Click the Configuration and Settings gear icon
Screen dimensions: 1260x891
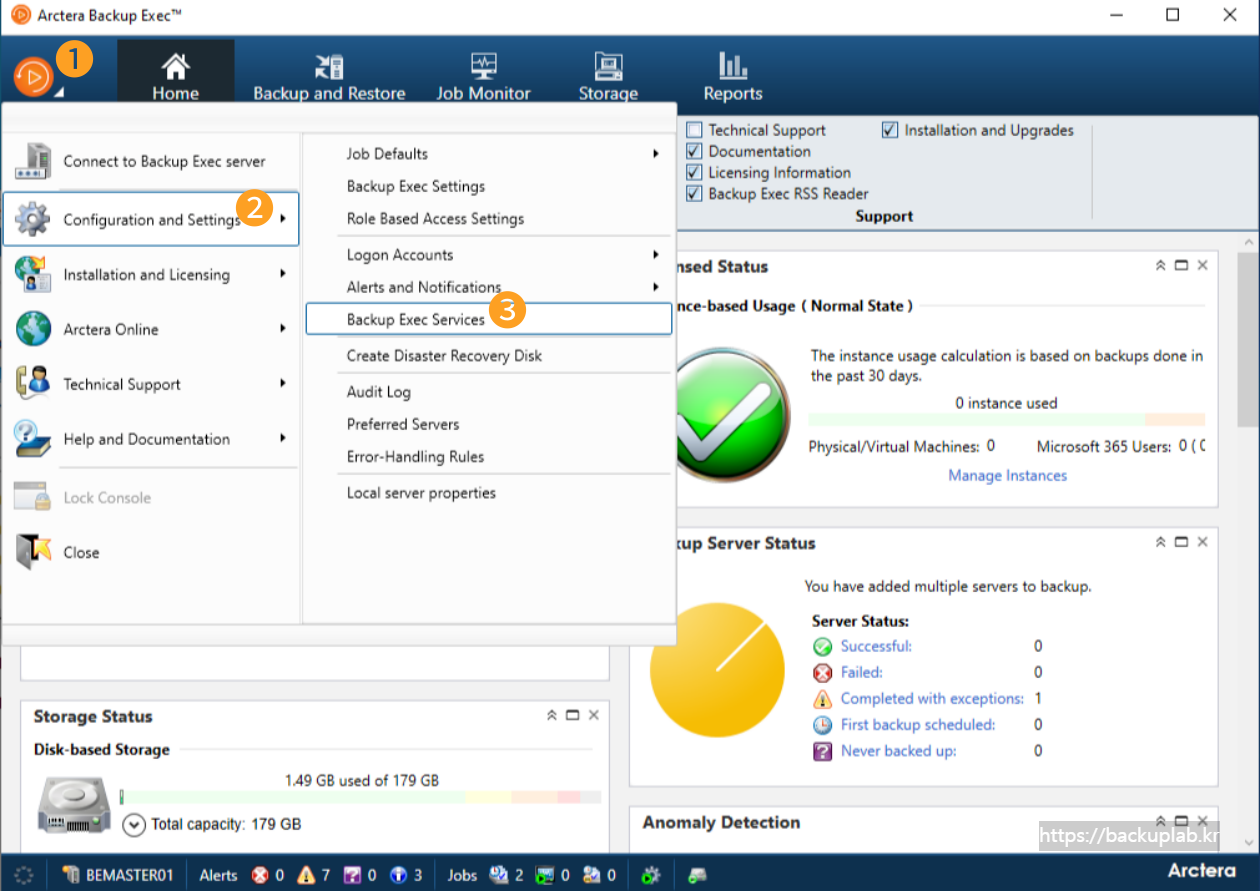(32, 219)
